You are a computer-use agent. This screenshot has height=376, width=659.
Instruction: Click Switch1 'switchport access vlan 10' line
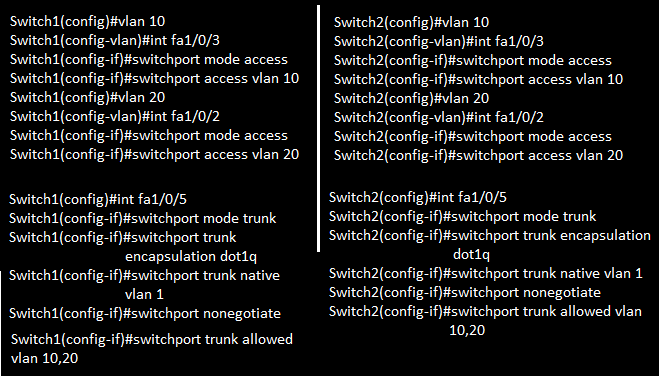click(154, 78)
